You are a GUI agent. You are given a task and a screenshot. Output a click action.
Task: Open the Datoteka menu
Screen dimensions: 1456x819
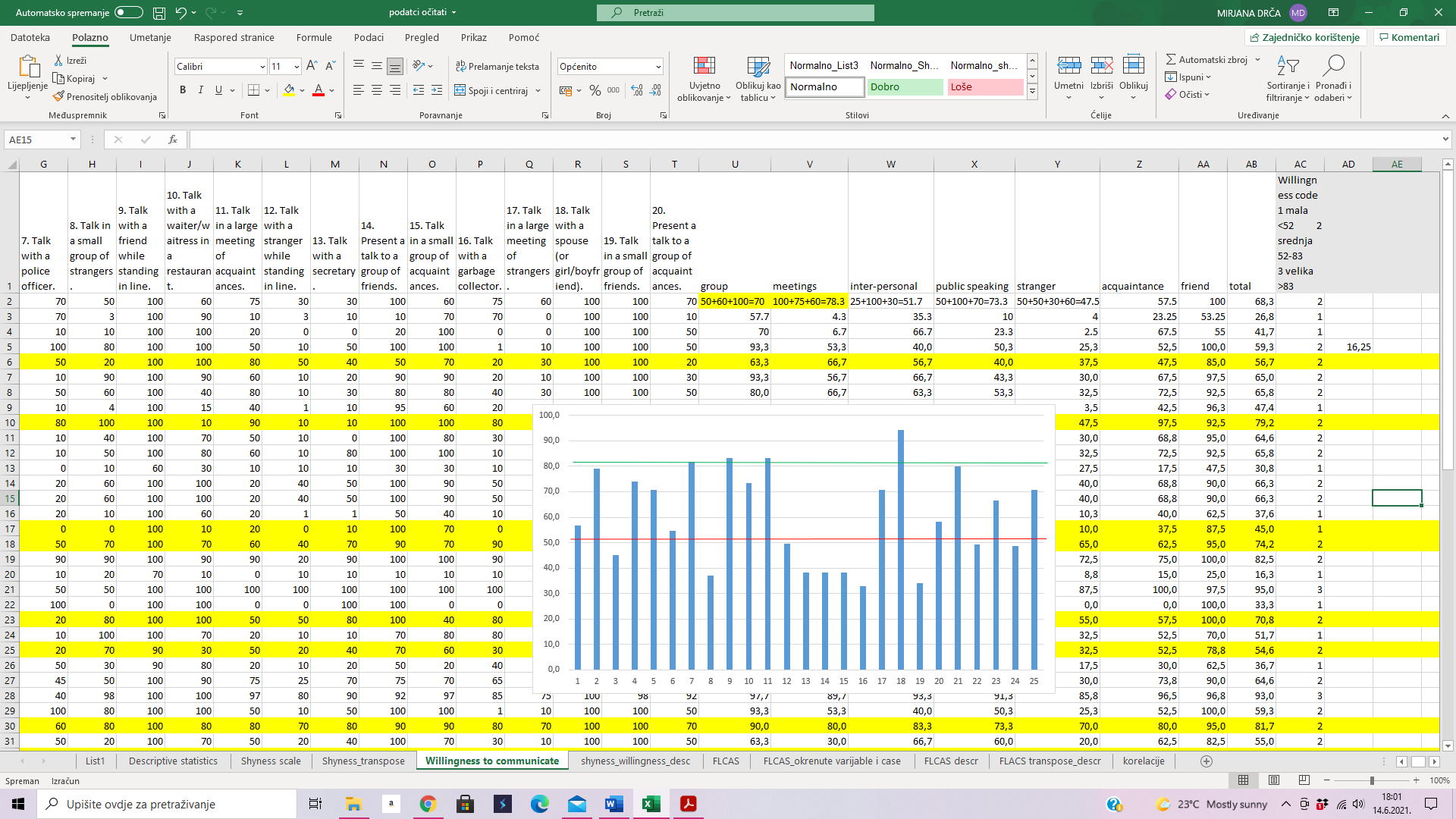(30, 37)
